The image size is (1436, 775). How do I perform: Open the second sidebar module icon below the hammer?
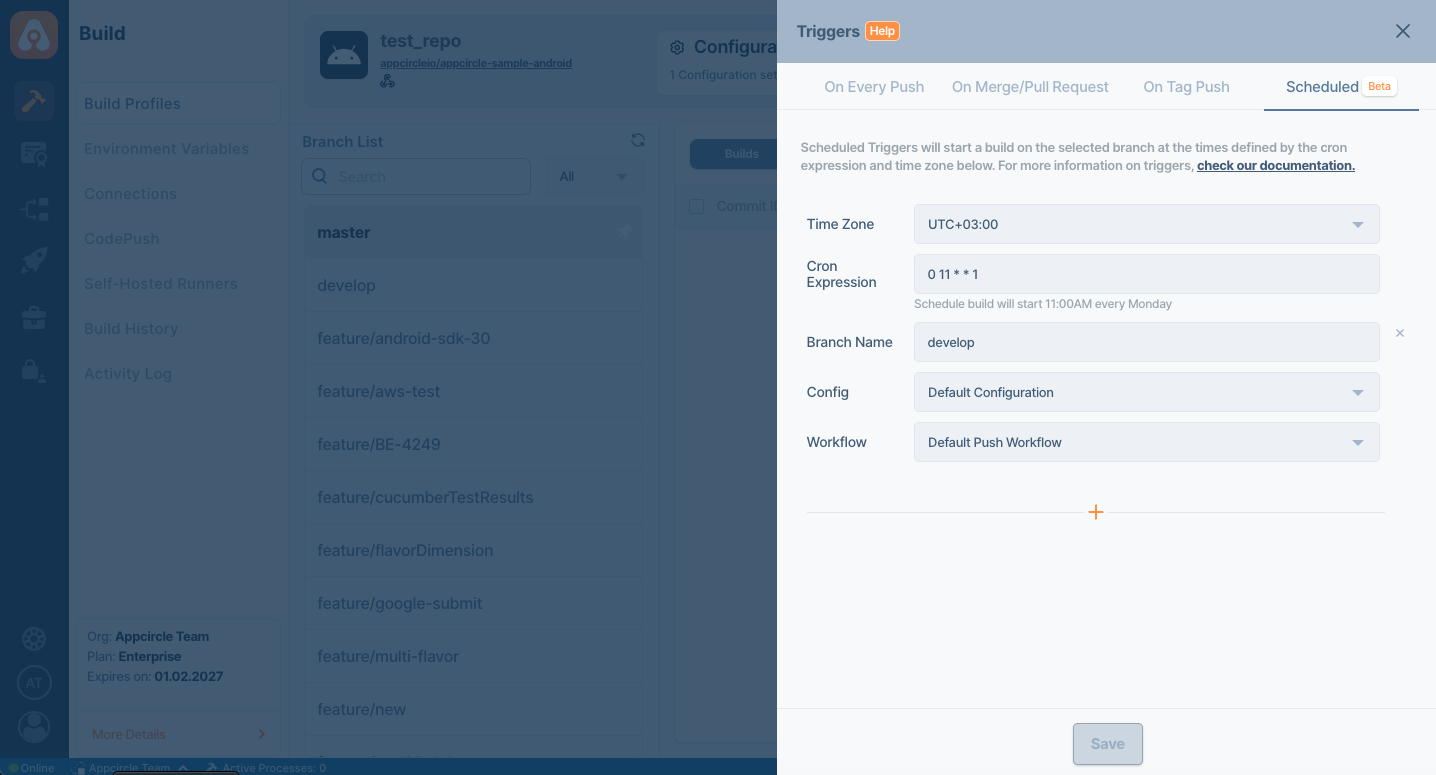(x=34, y=154)
